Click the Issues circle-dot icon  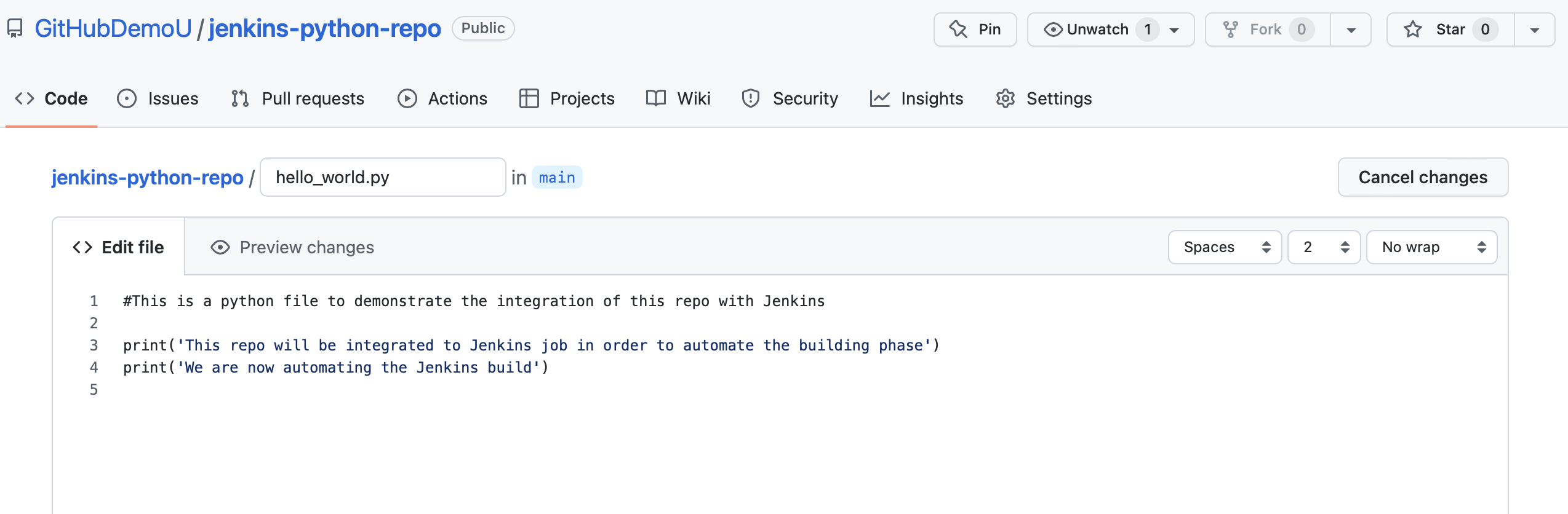click(x=127, y=98)
